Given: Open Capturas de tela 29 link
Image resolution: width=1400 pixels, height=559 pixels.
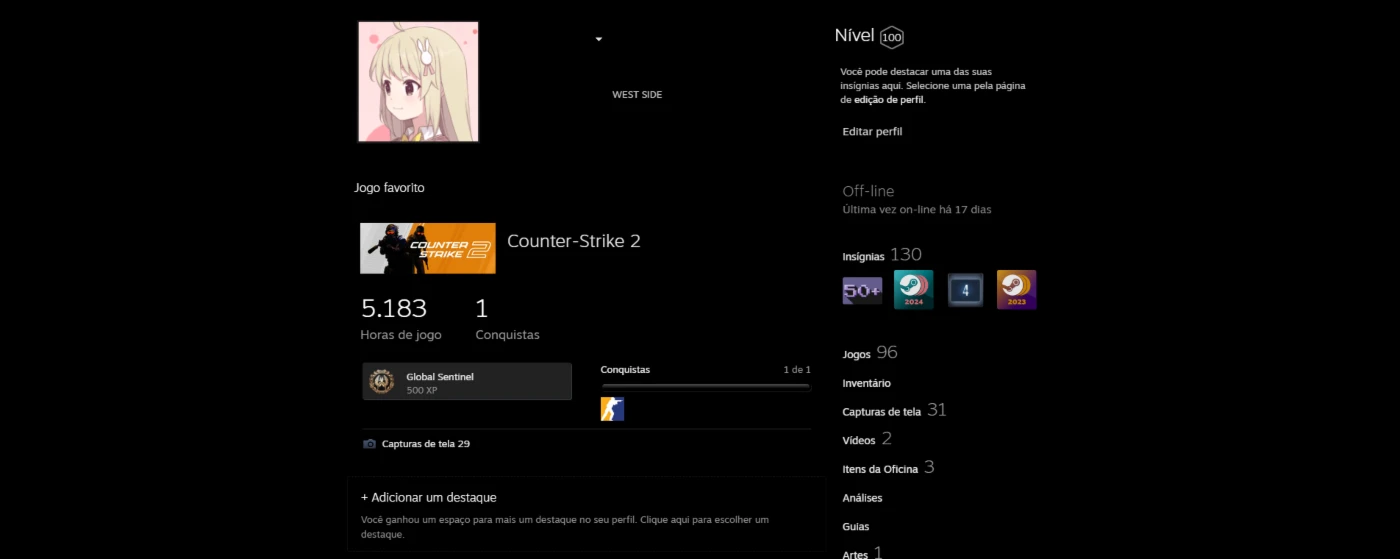Looking at the screenshot, I should tap(426, 443).
